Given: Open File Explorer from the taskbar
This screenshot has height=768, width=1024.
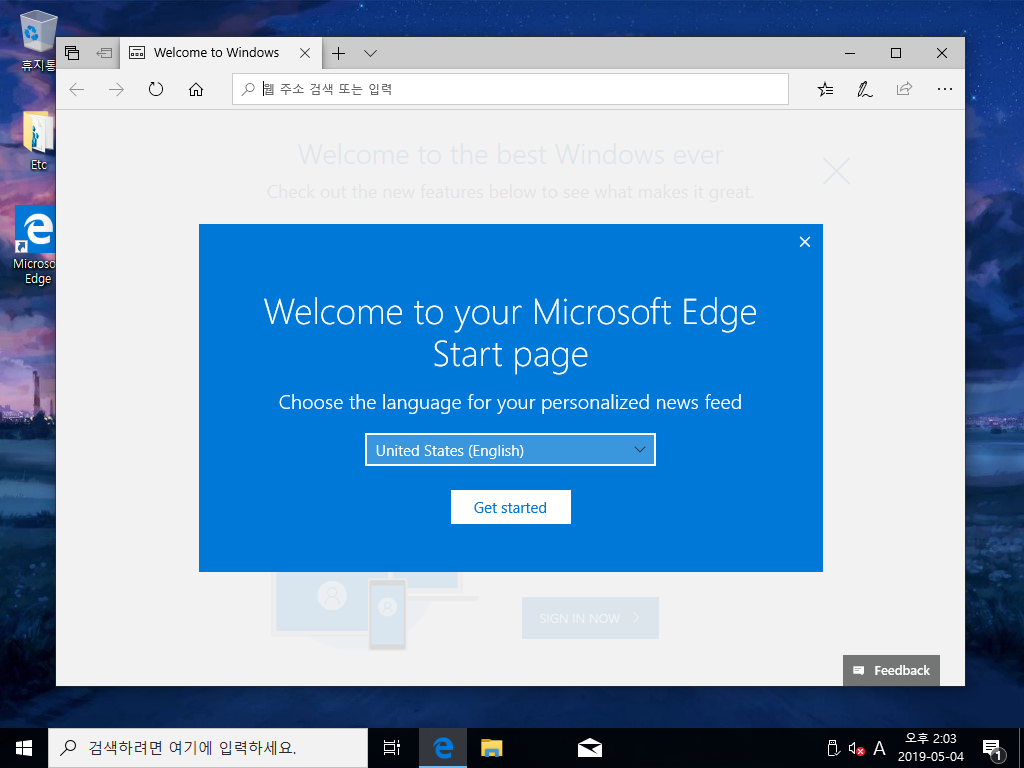Looking at the screenshot, I should [491, 748].
